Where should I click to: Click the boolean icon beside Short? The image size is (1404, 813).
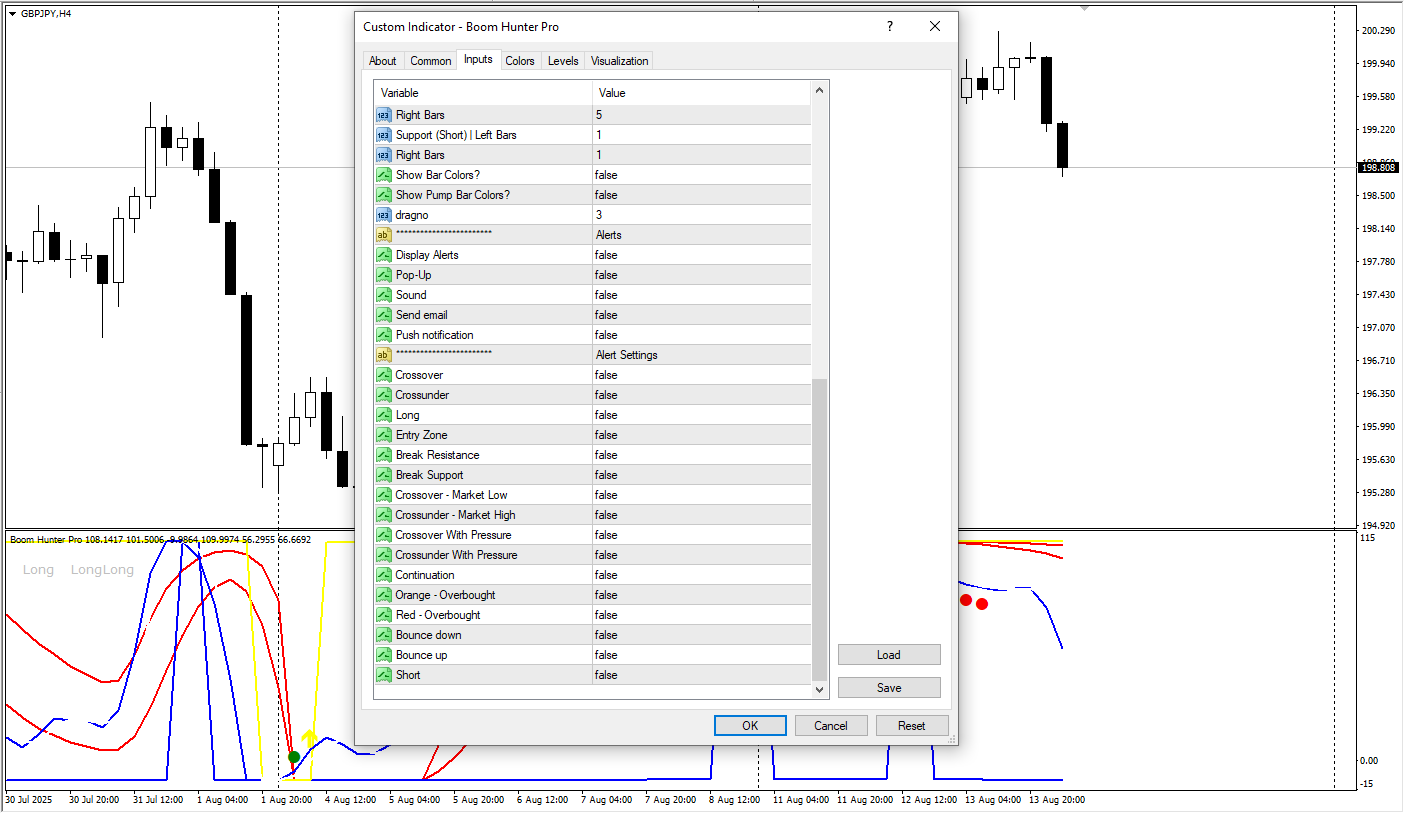coord(384,675)
